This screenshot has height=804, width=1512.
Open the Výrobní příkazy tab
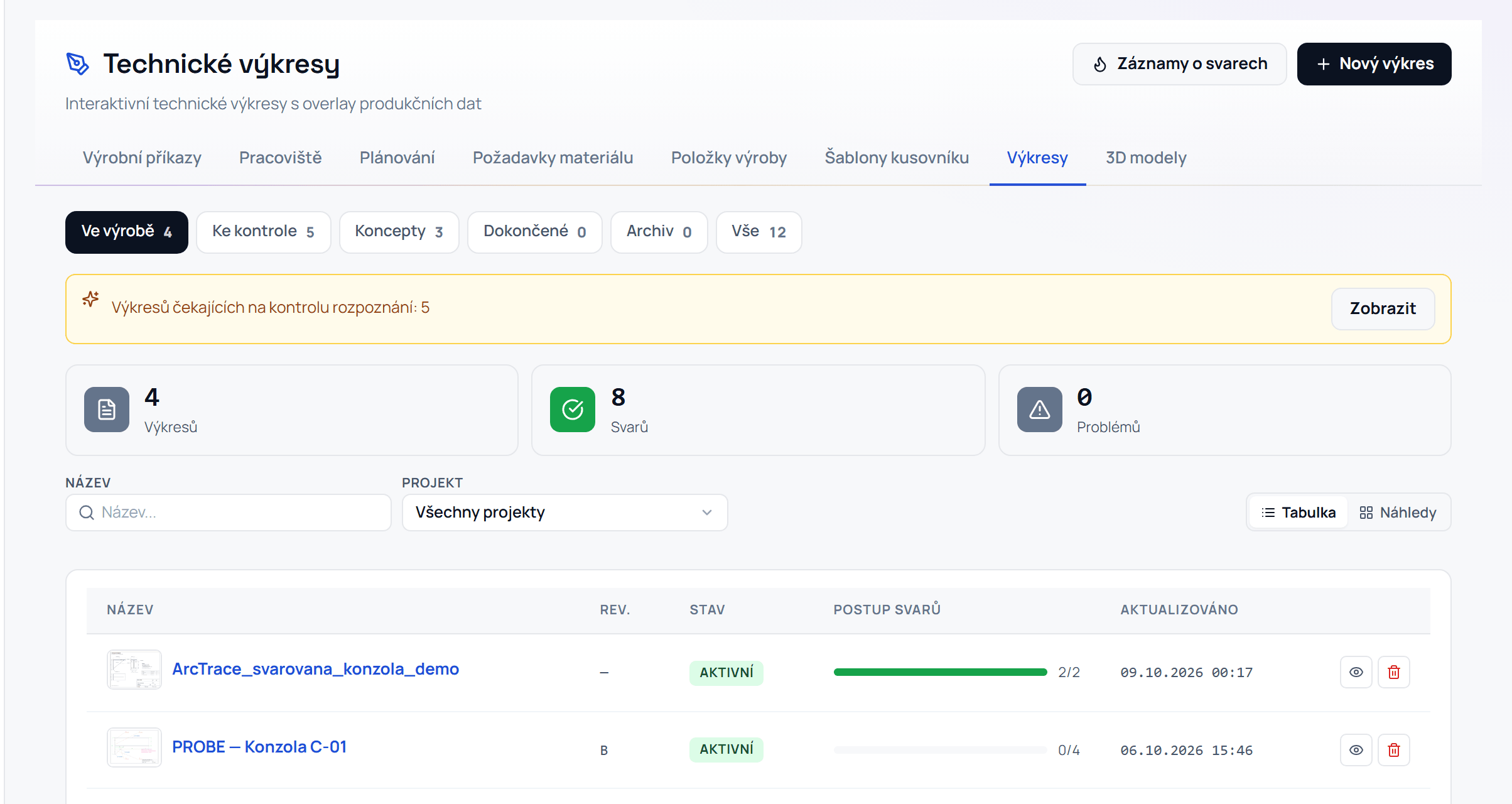pos(142,158)
